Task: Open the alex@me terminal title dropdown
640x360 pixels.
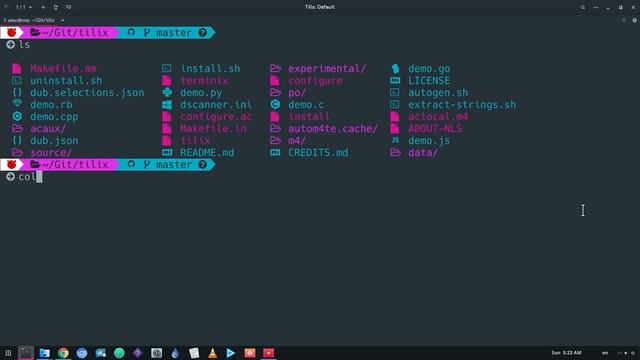Action: [x=33, y=20]
